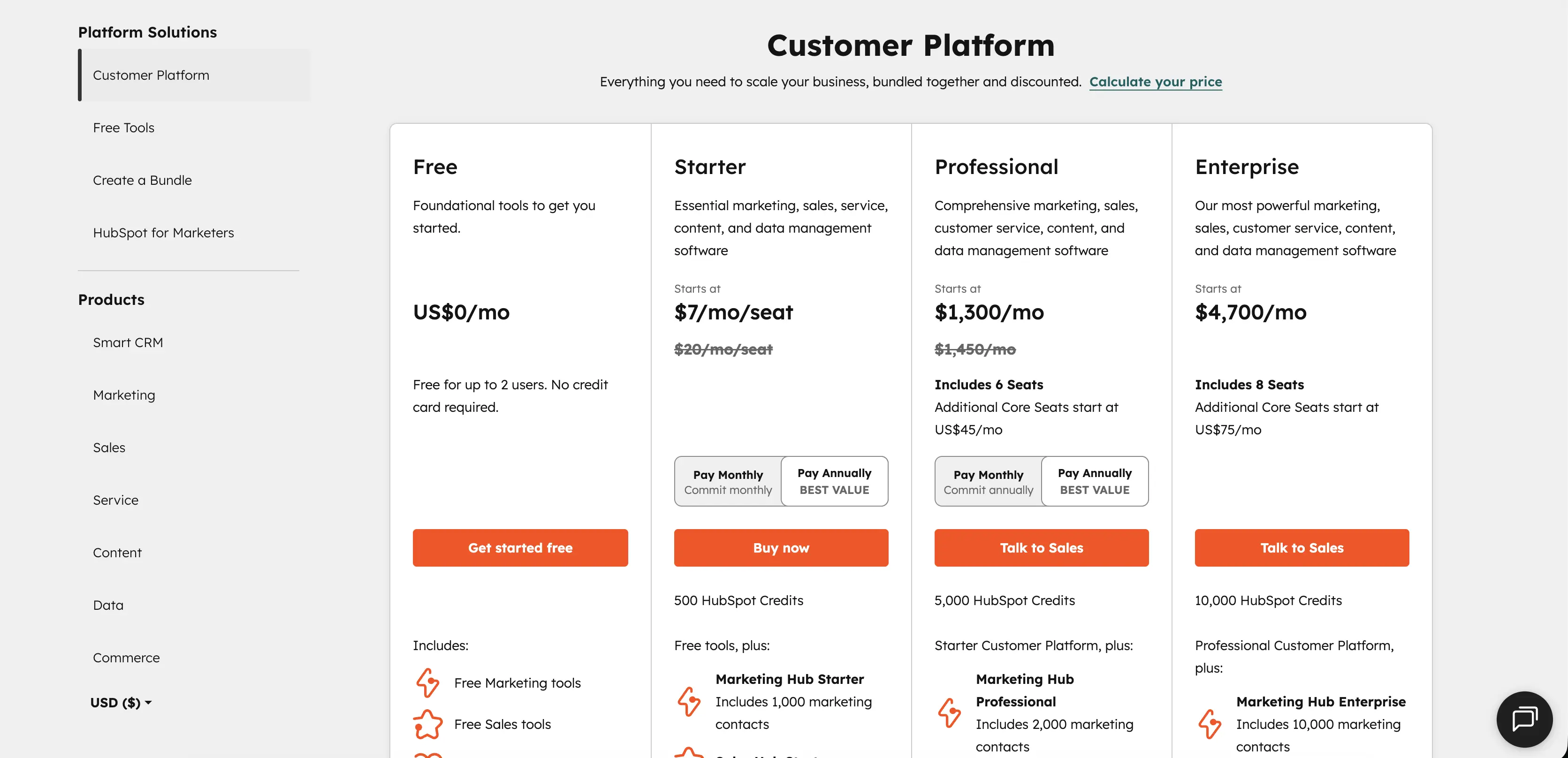Open Smart CRM product page
Screen dimensions: 1568x758
[128, 342]
